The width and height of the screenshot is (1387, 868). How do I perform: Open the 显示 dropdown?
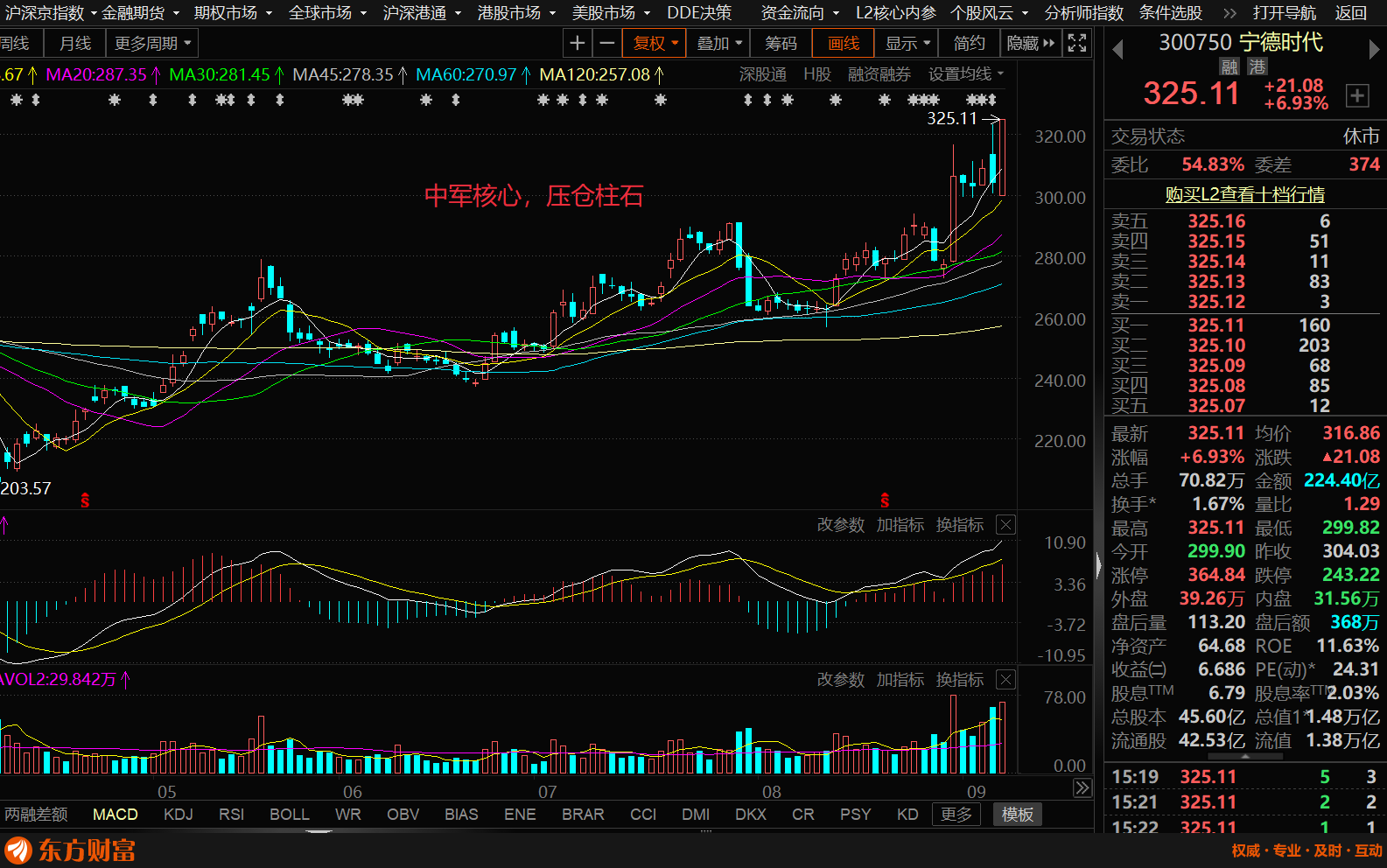click(907, 43)
